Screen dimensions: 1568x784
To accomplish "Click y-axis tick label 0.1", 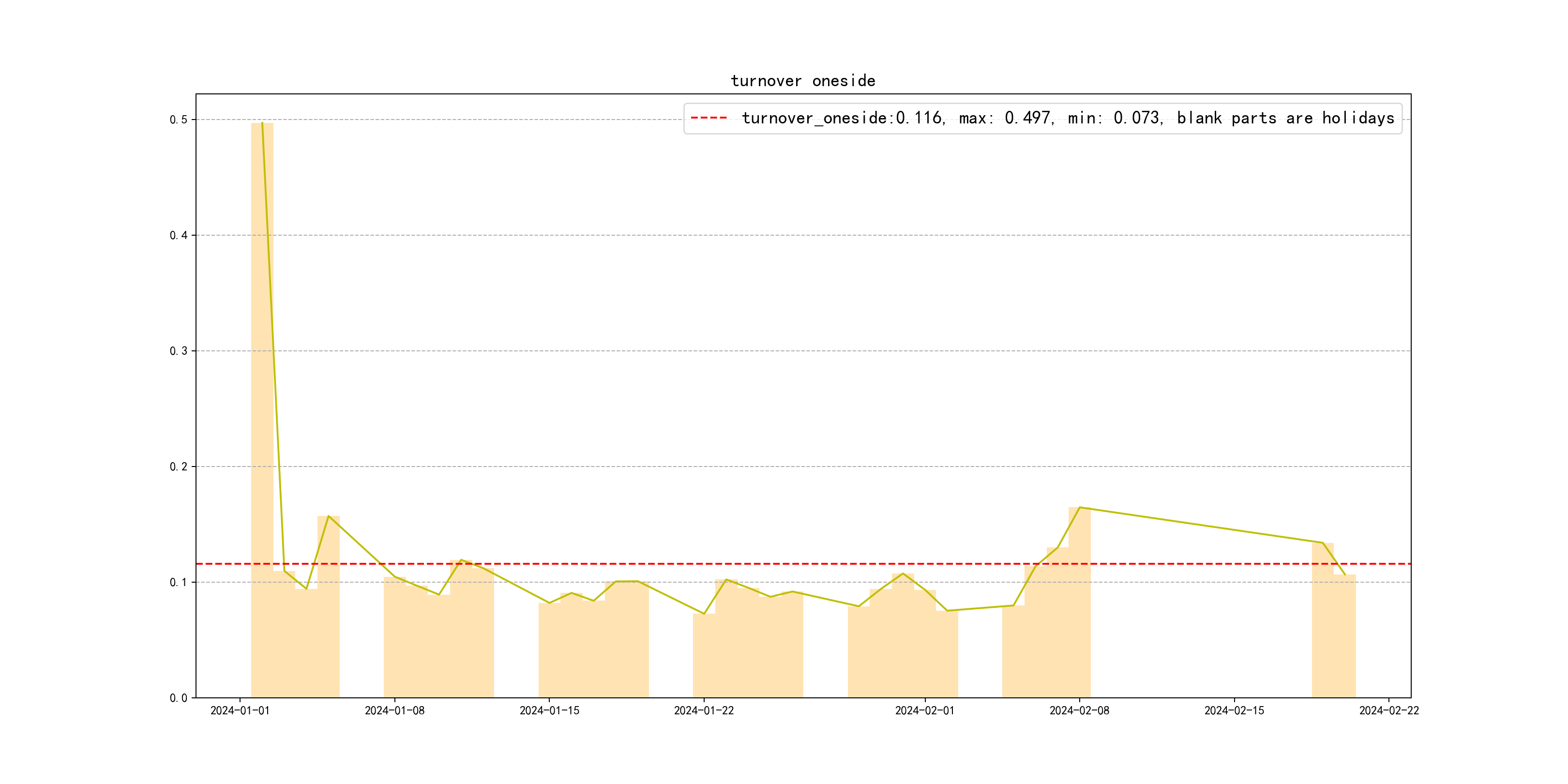I will pyautogui.click(x=179, y=583).
